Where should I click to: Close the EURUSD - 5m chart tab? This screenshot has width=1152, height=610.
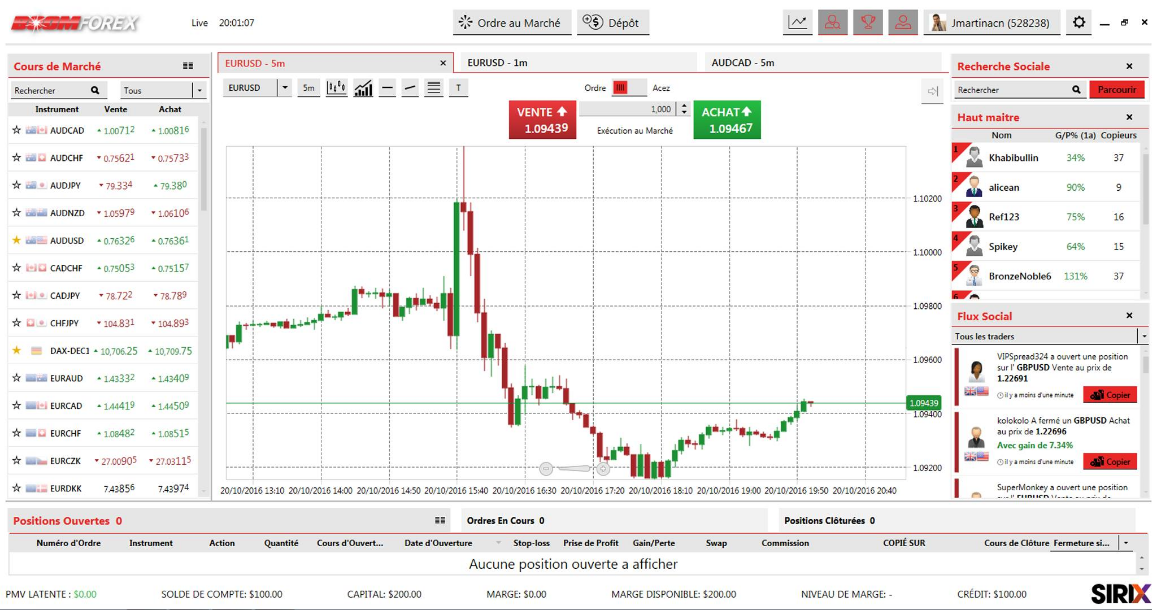point(443,63)
